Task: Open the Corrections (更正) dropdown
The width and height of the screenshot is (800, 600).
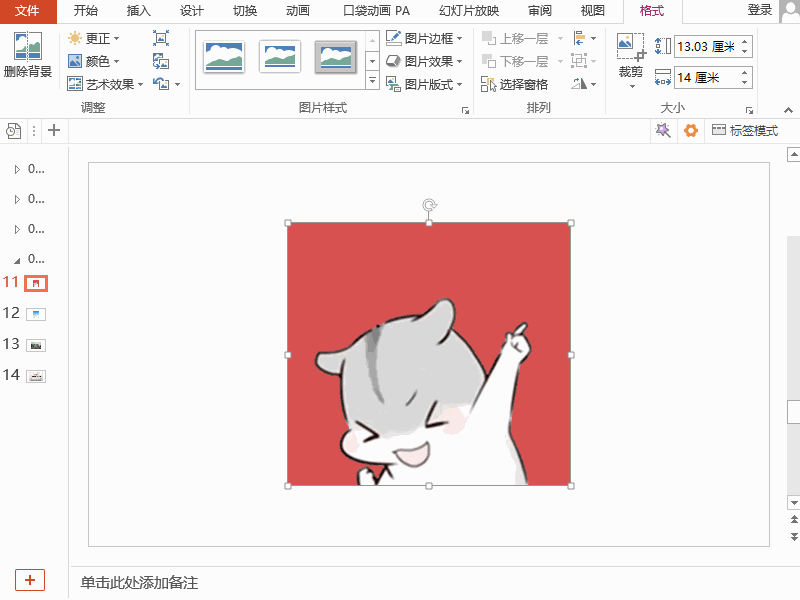Action: (x=94, y=38)
